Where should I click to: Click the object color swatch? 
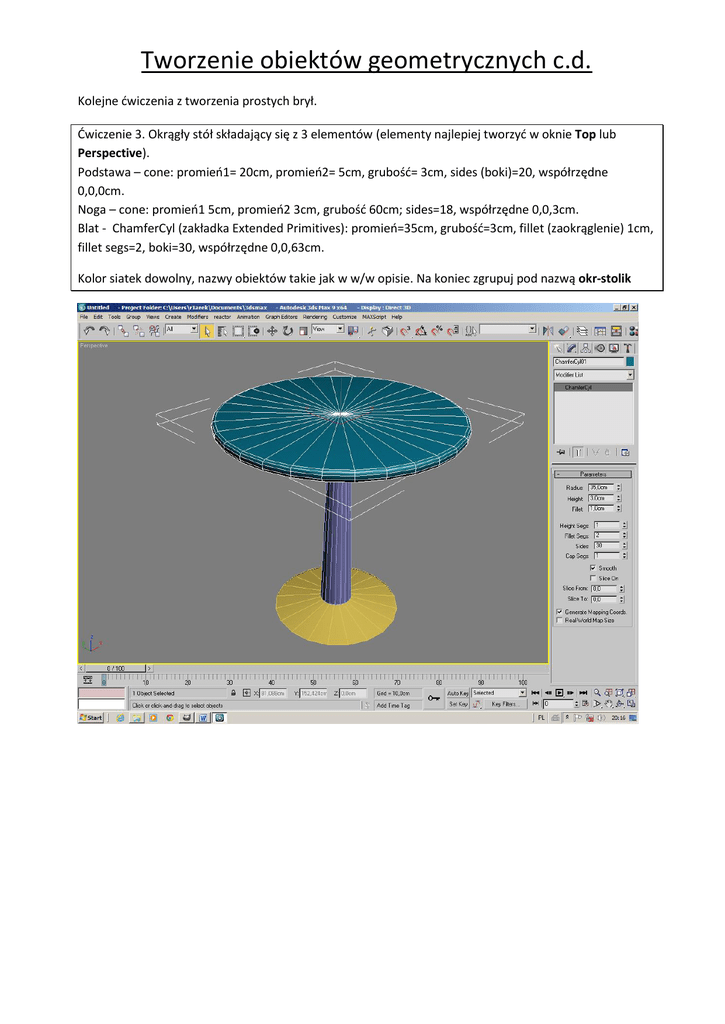tap(630, 361)
